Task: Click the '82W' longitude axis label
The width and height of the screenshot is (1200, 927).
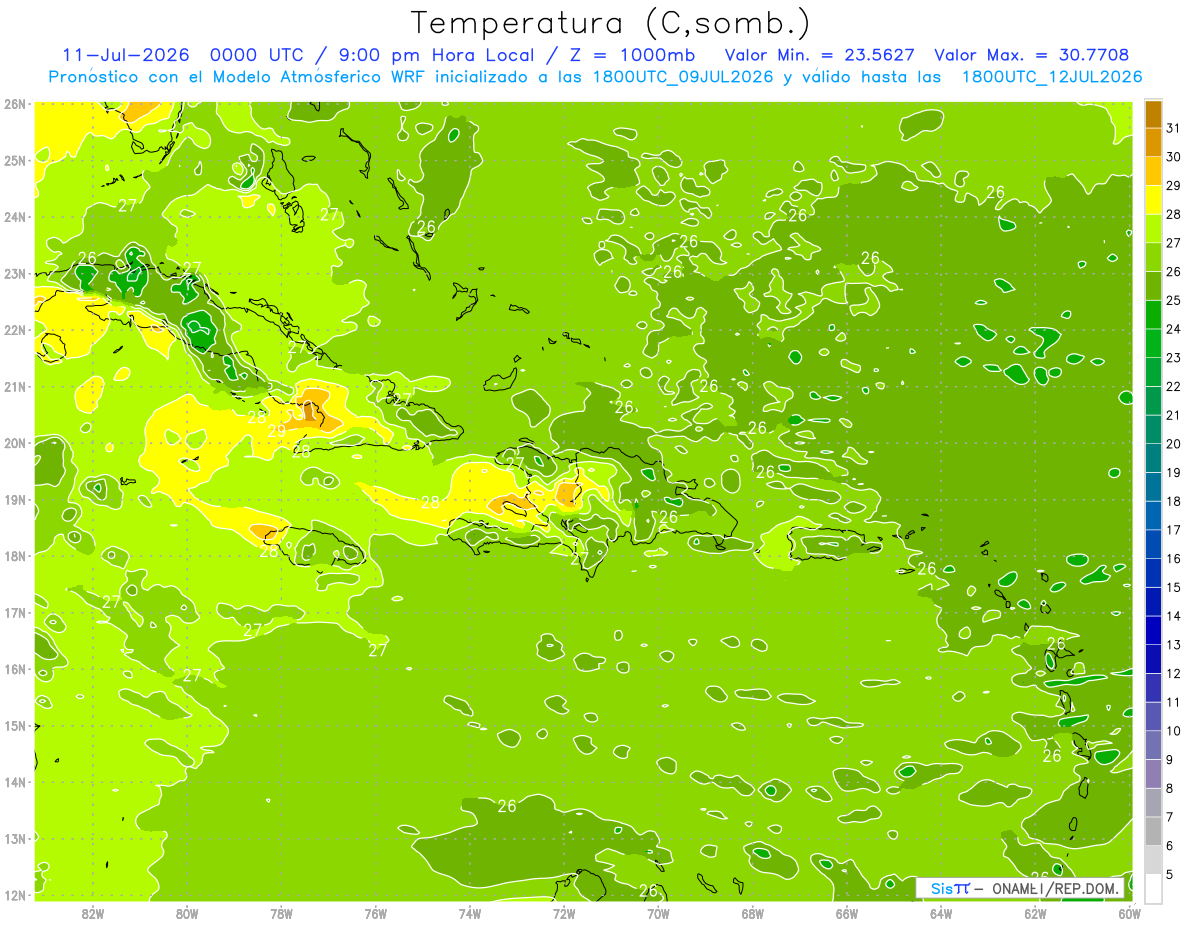Action: pyautogui.click(x=92, y=913)
